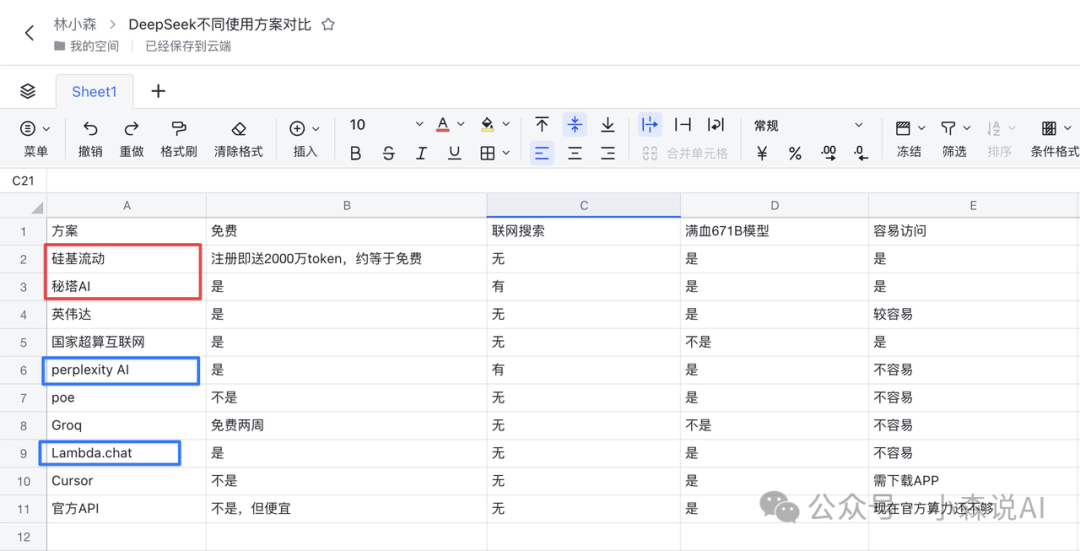Viewport: 1080px width, 551px height.
Task: Select cell containing perplexity AI
Action: (127, 370)
